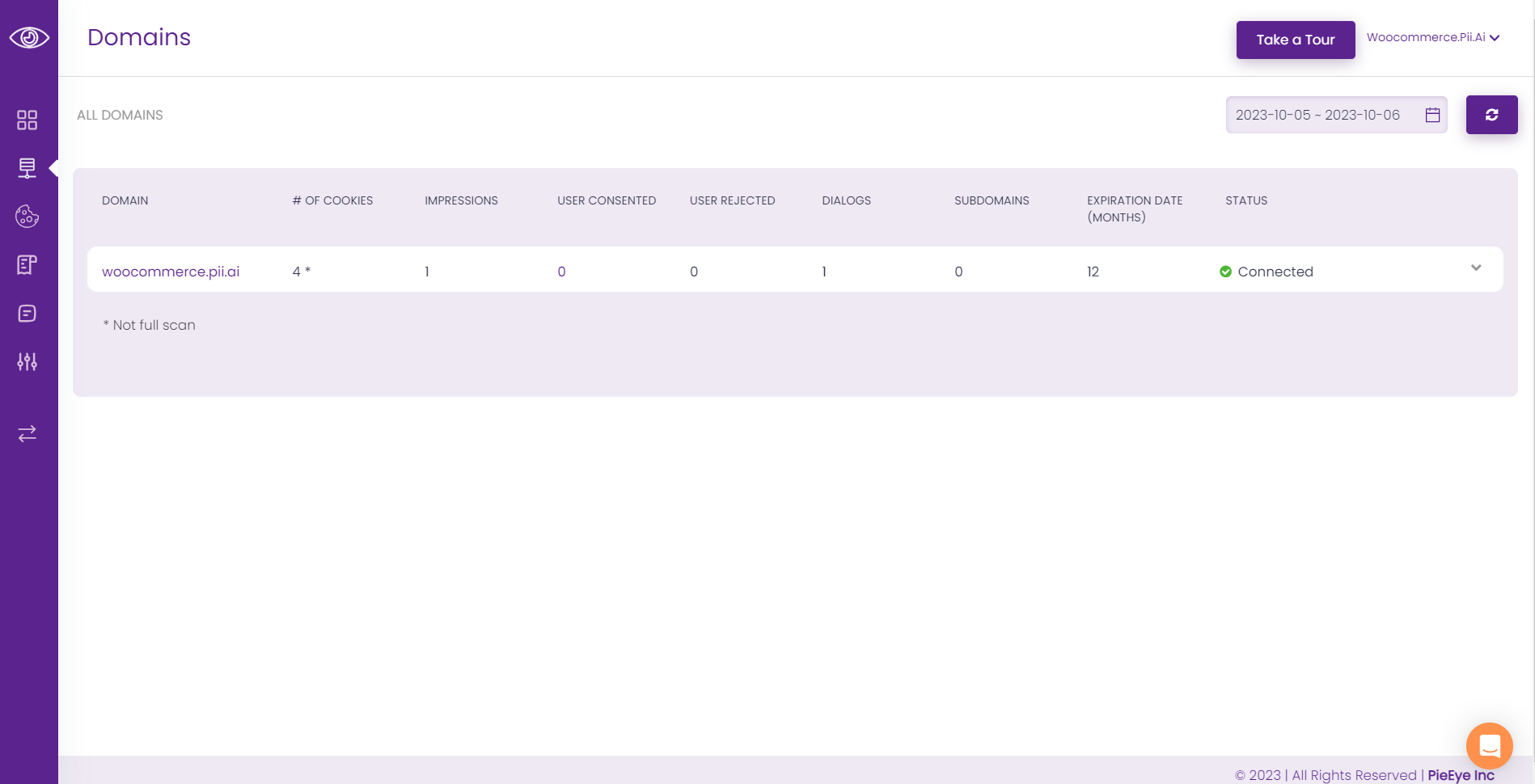The width and height of the screenshot is (1535, 784).
Task: Click the DOMAIN column header
Action: (125, 200)
